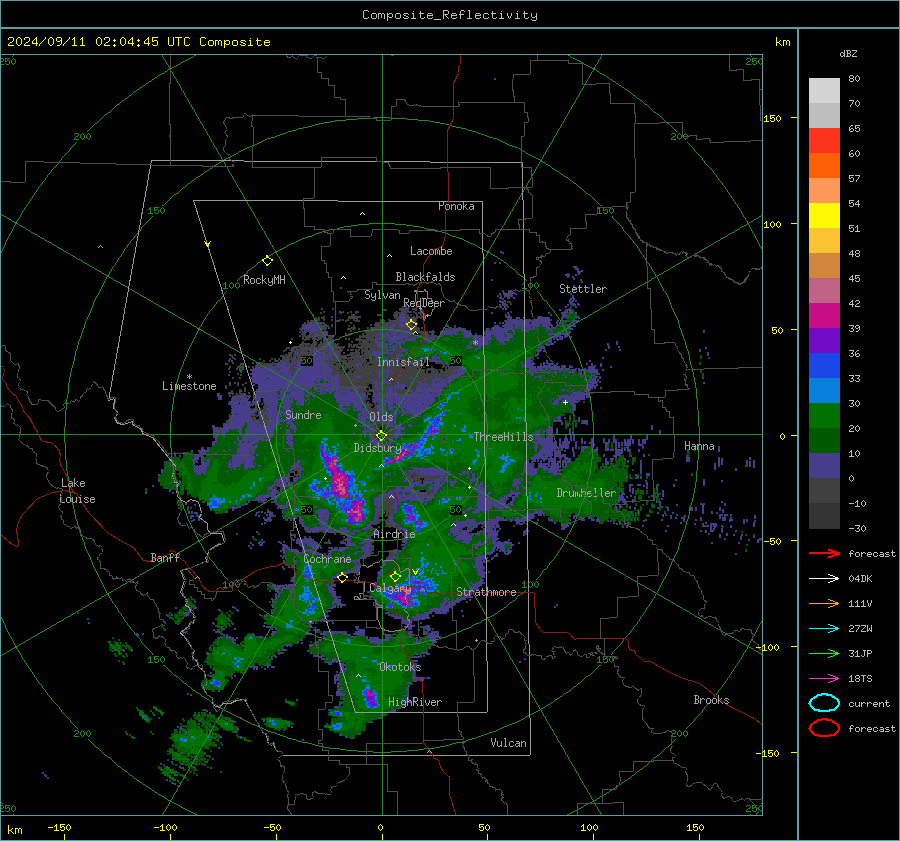Select the magenta 18TS arrow icon
The image size is (900, 841).
coord(824,679)
